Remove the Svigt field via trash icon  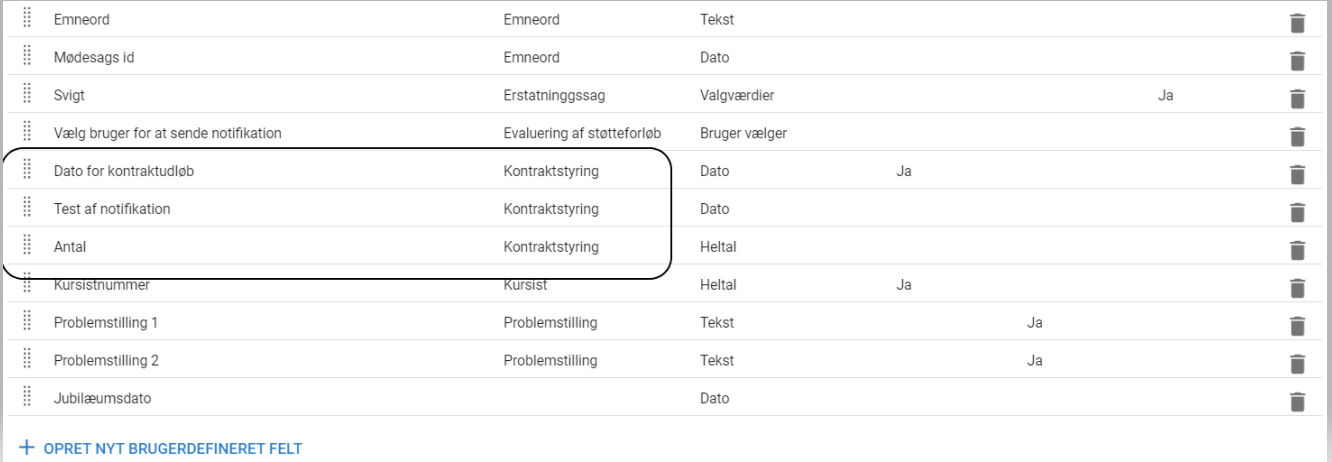pyautogui.click(x=1297, y=98)
